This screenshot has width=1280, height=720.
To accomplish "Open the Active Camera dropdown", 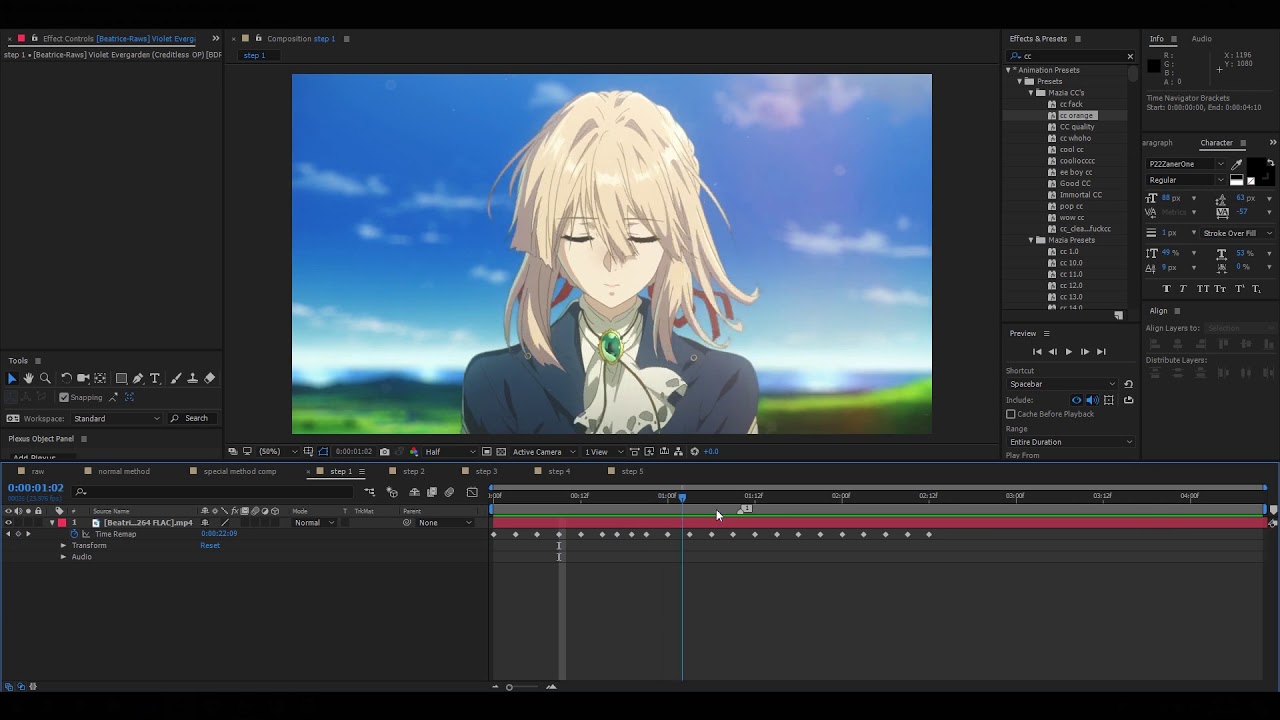I will tap(544, 452).
